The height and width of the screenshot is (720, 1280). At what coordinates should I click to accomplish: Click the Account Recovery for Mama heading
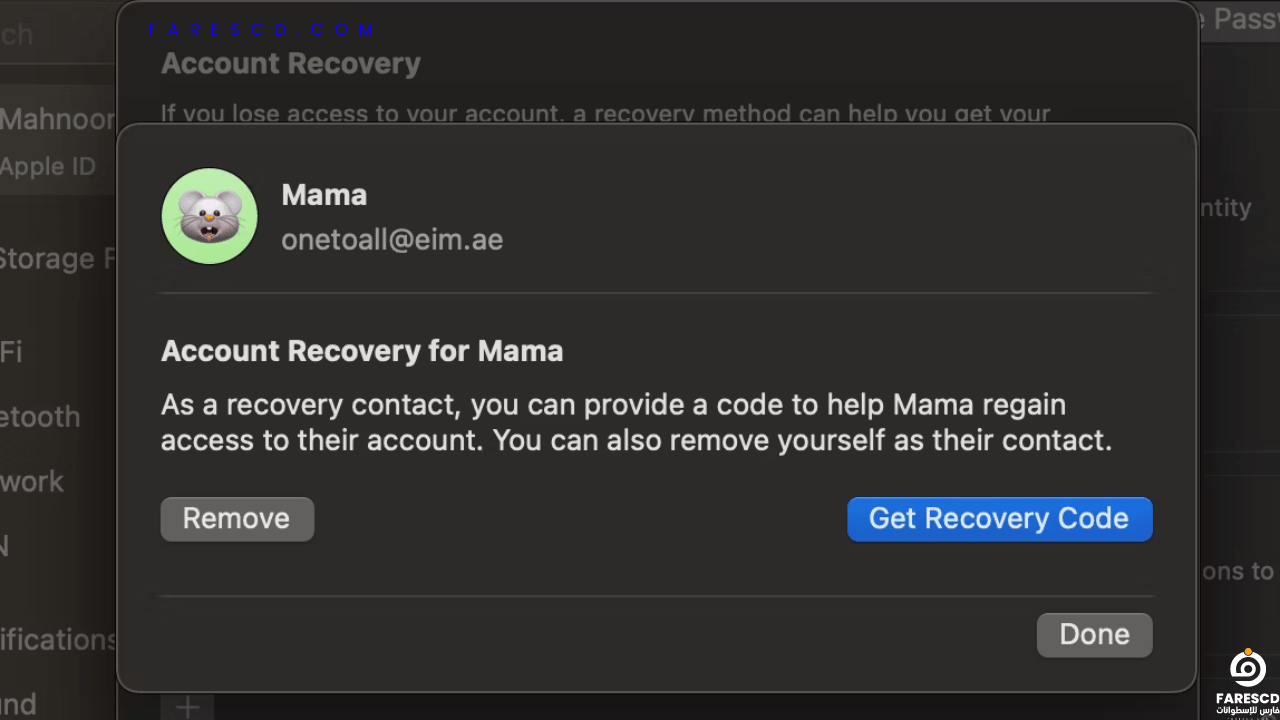coord(362,351)
